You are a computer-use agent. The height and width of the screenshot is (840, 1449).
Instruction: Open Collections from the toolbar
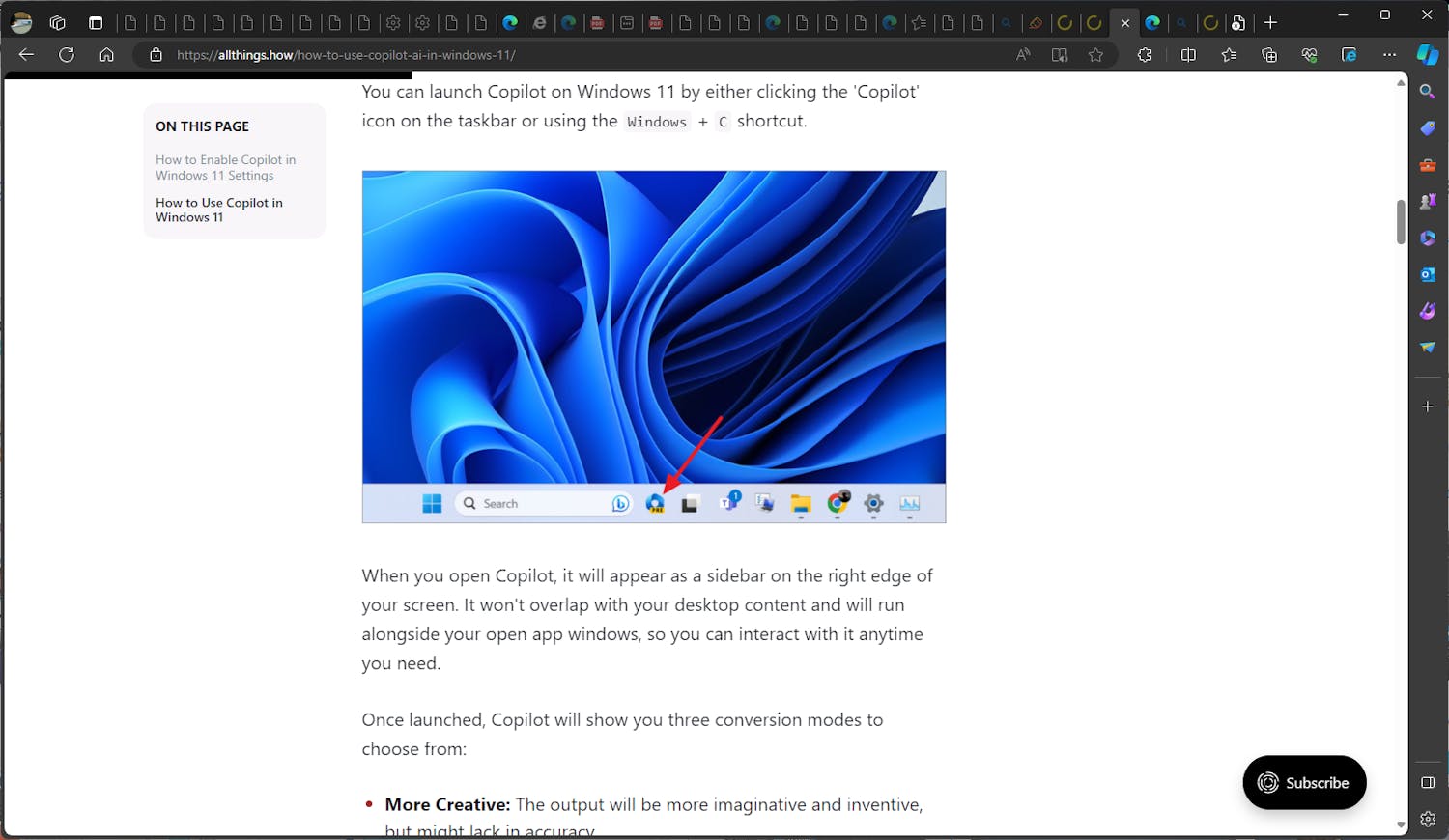point(1268,55)
